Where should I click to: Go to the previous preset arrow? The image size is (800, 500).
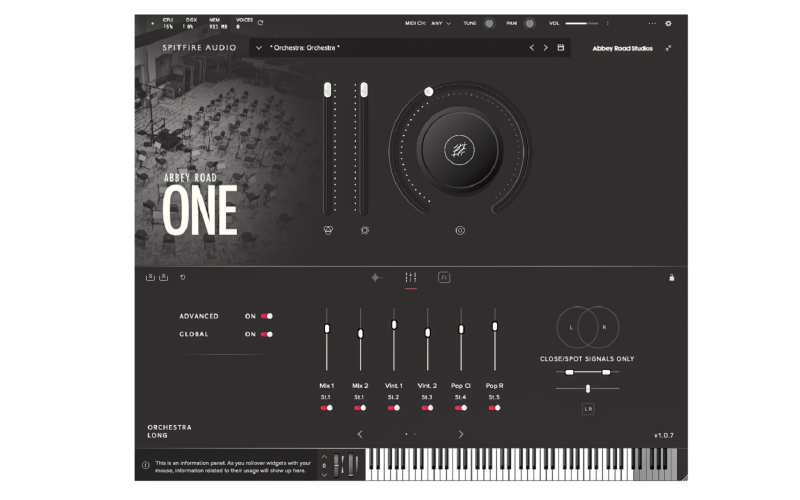click(532, 47)
